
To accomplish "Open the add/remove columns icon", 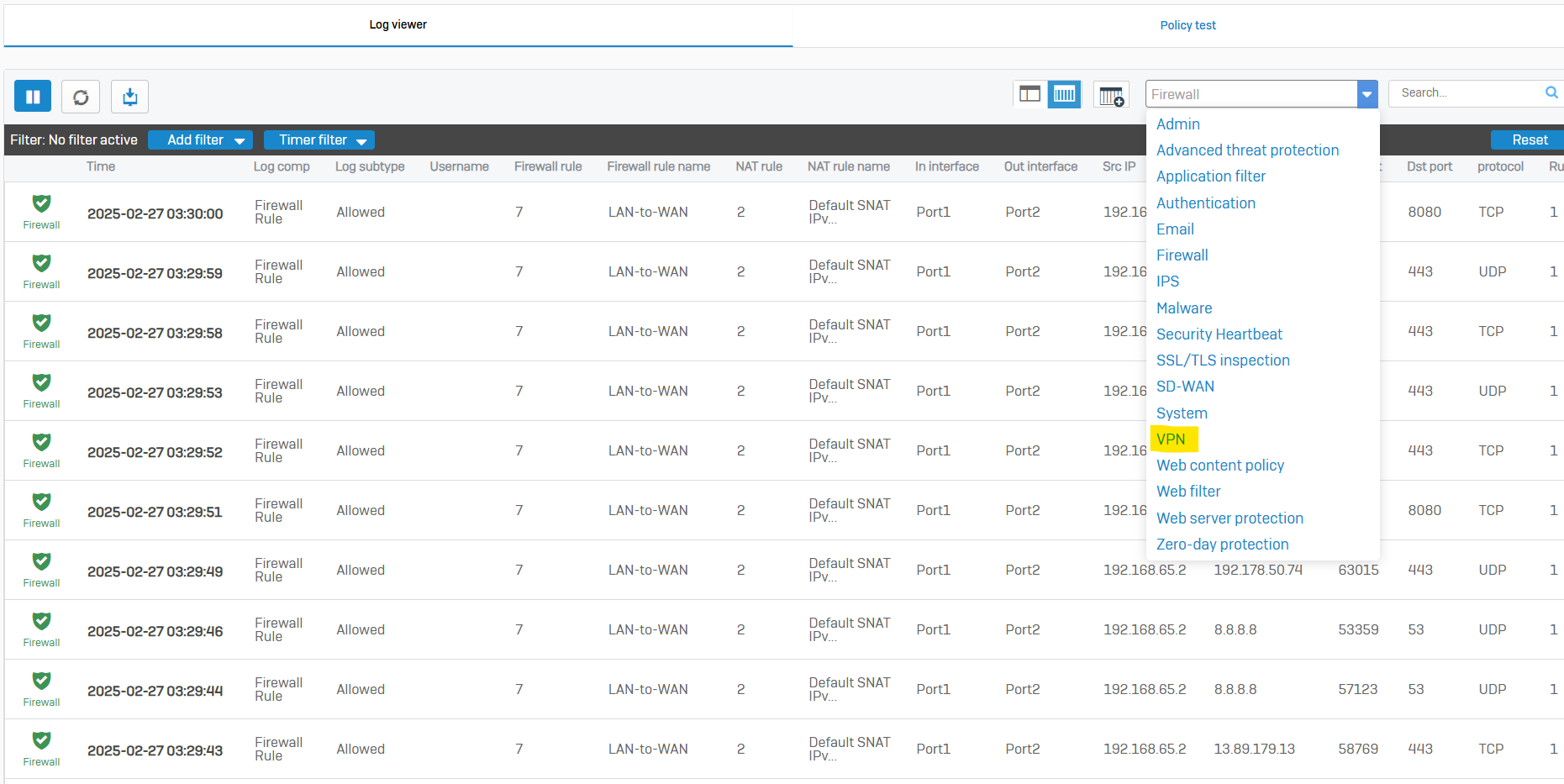I will [1111, 95].
